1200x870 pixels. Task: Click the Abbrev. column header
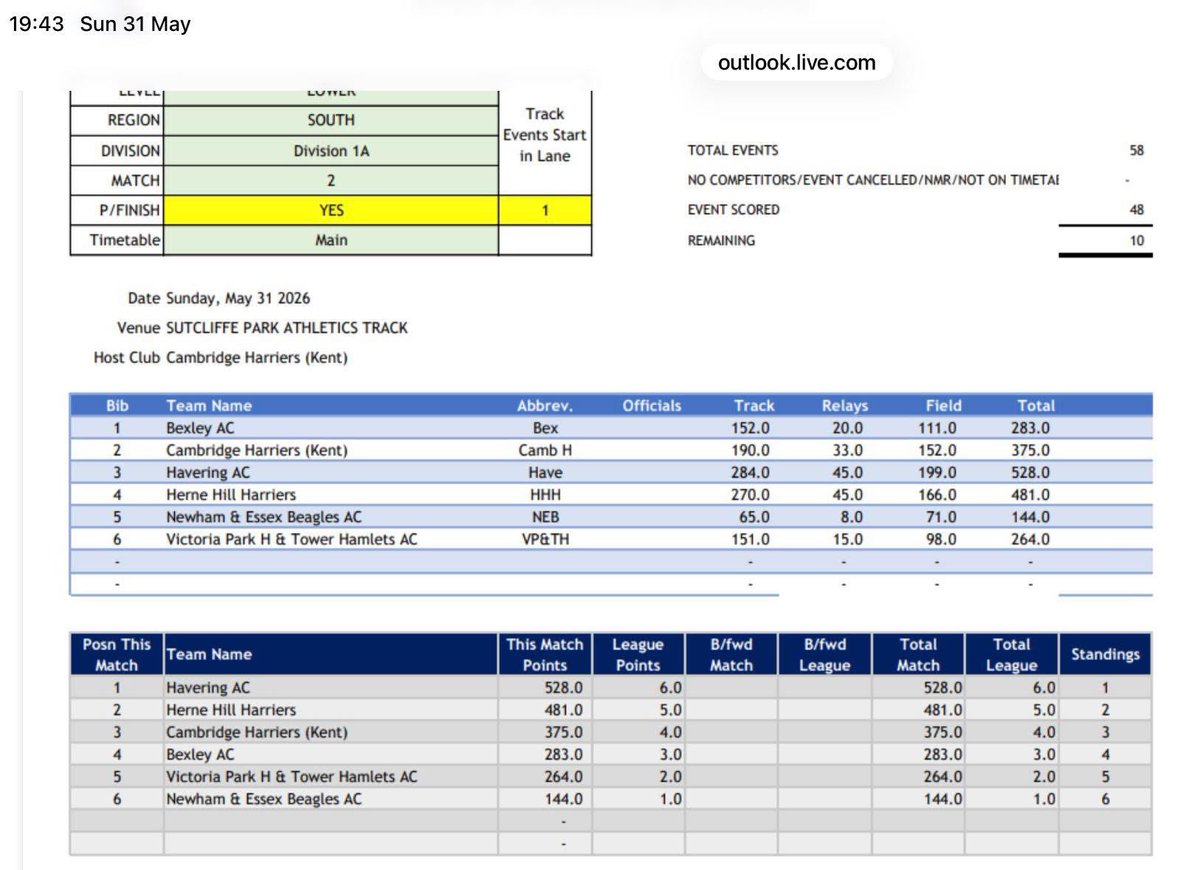545,405
